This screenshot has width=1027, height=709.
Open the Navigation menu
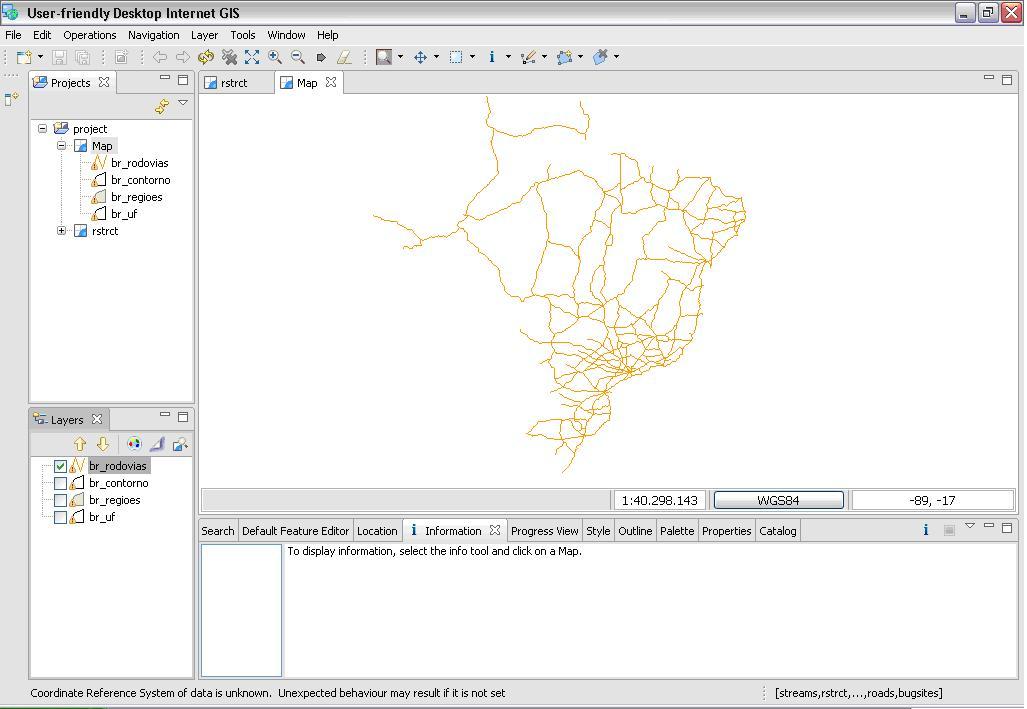(x=153, y=35)
